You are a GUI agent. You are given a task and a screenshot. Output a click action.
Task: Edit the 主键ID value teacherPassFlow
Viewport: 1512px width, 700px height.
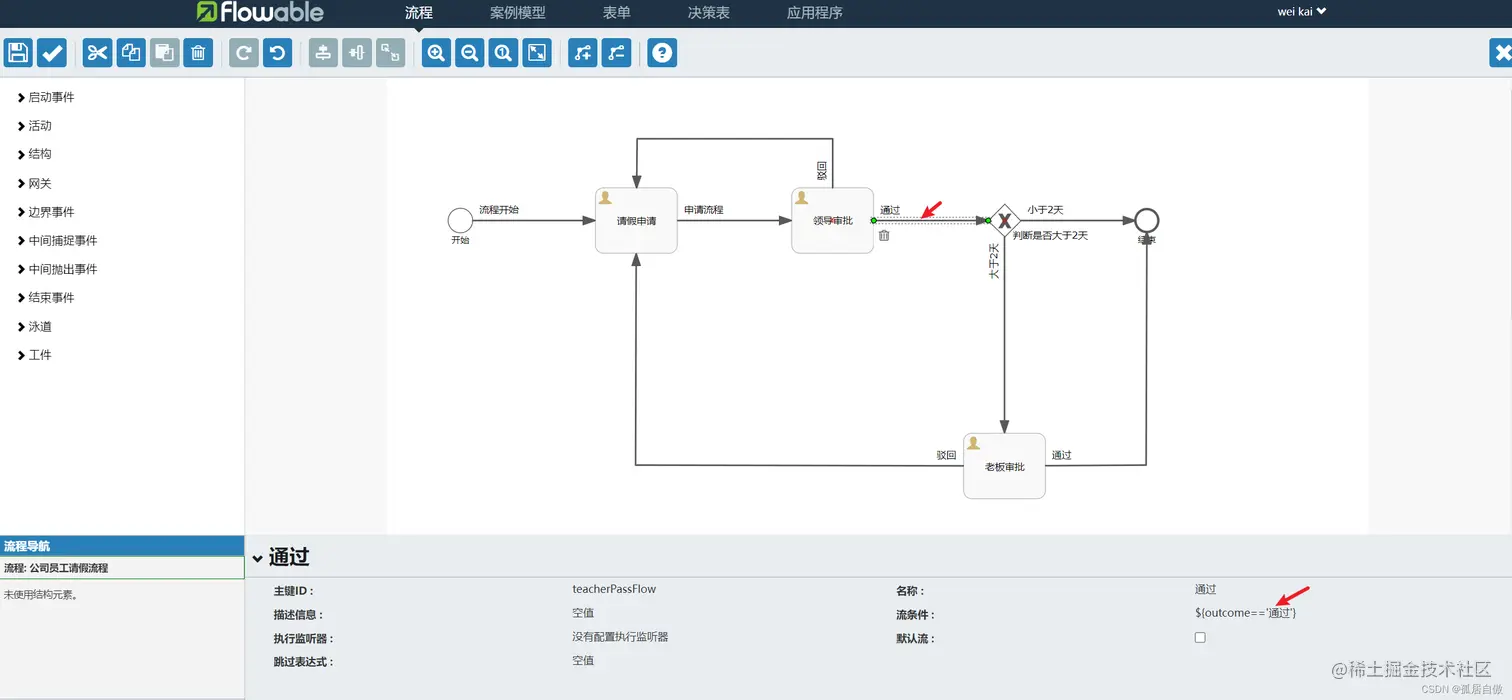point(614,589)
